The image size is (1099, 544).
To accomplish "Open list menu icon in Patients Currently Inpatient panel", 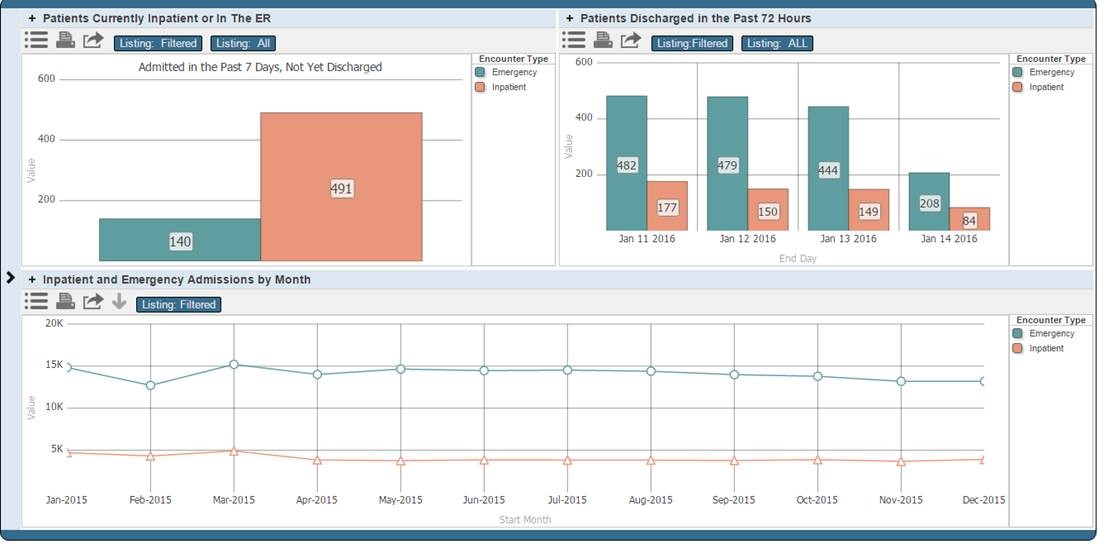I will 36,41.
